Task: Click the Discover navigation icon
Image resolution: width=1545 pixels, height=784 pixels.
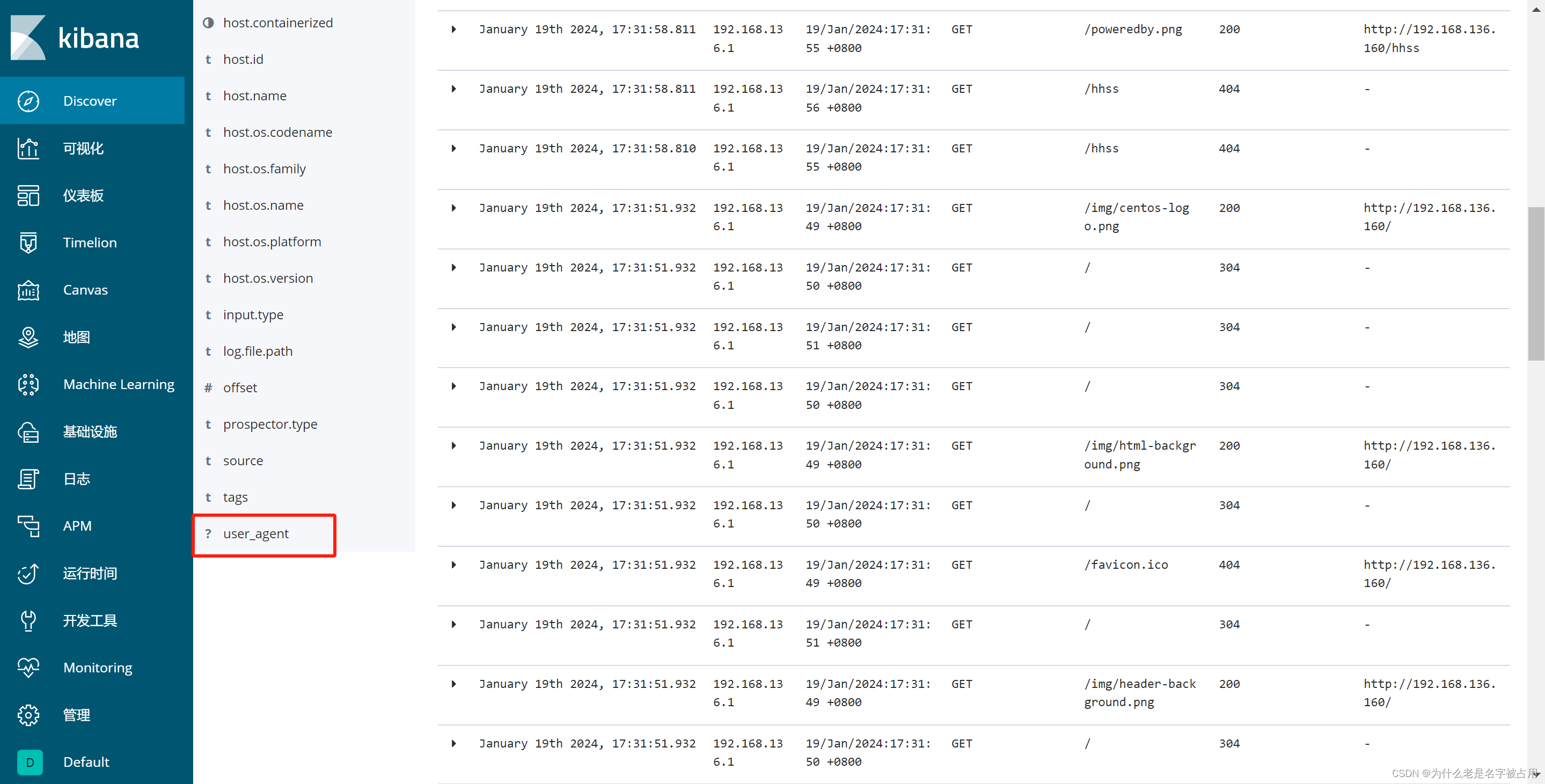Action: pos(26,100)
